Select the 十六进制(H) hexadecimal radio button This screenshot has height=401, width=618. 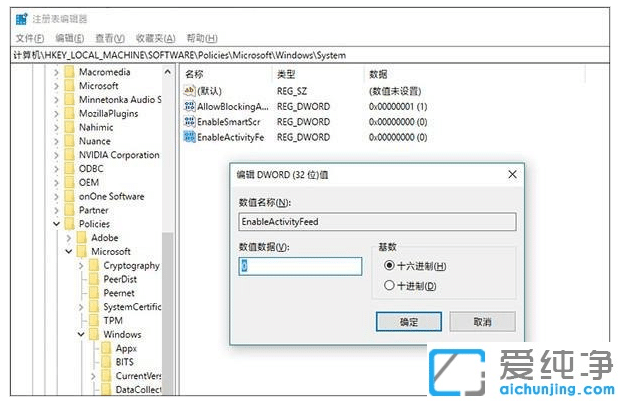tap(389, 265)
